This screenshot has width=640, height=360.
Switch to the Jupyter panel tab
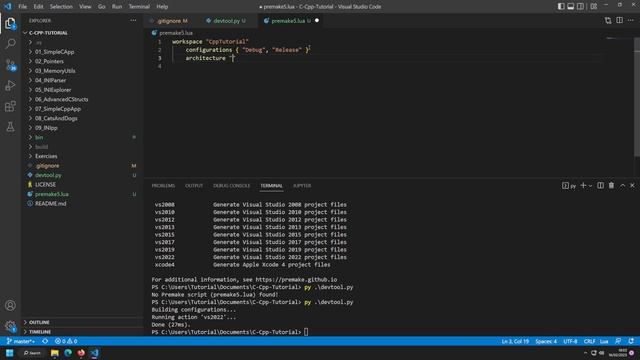(x=302, y=186)
